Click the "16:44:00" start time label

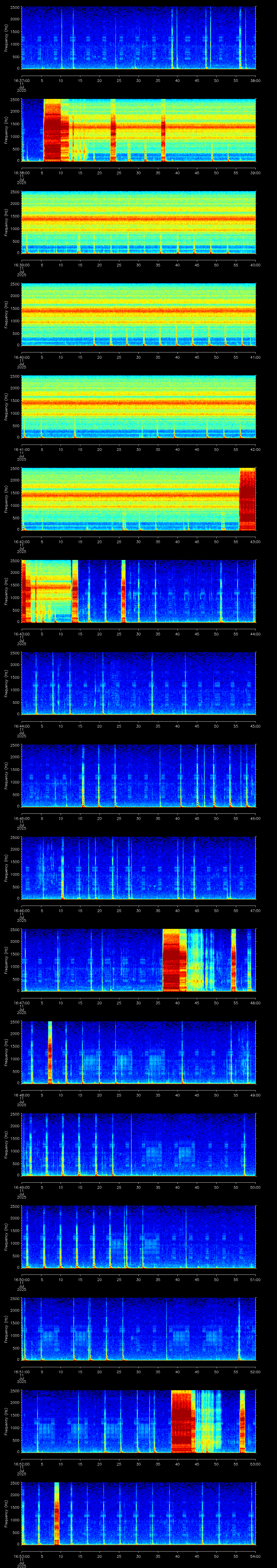[21, 726]
